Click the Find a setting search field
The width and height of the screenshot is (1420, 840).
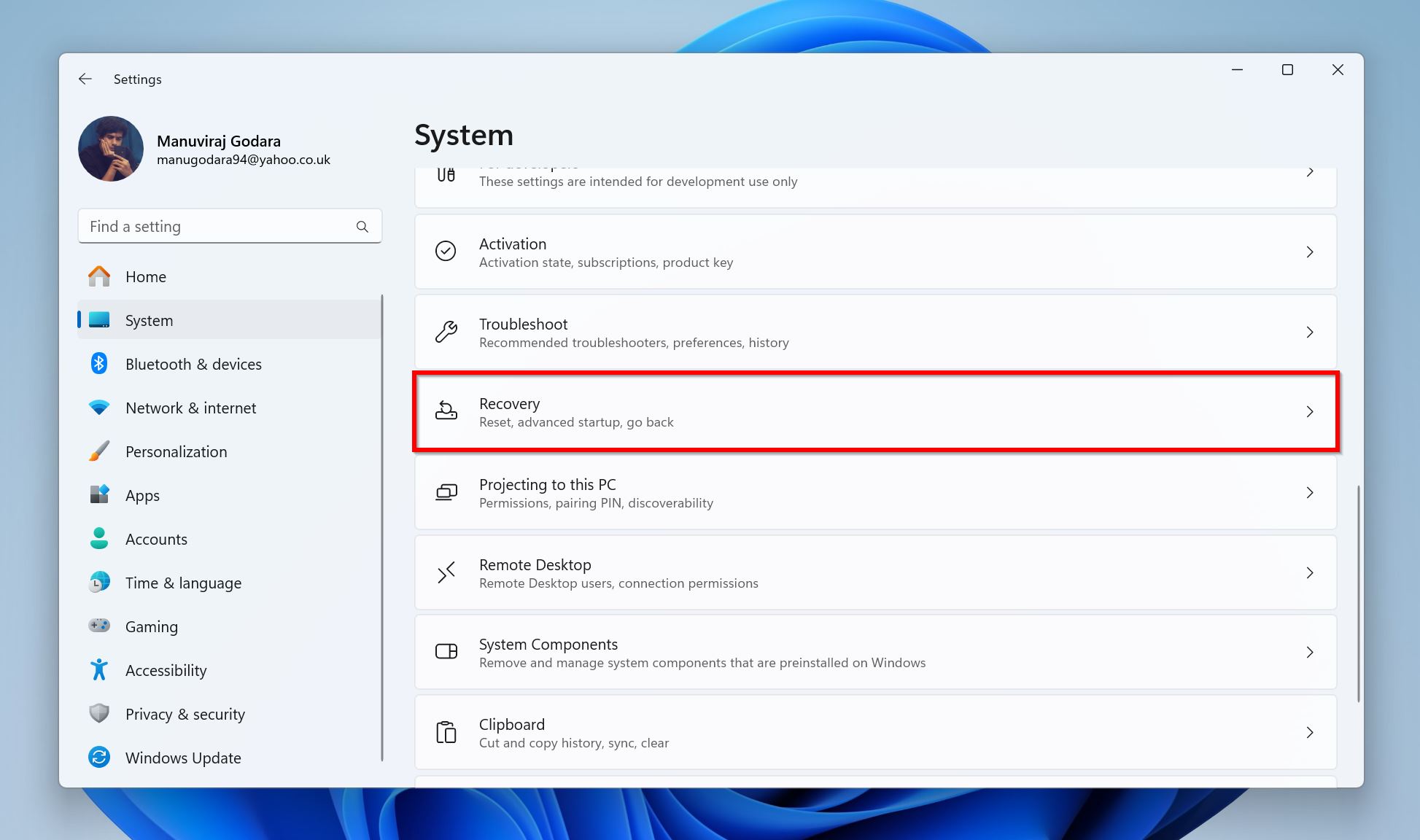coord(229,226)
